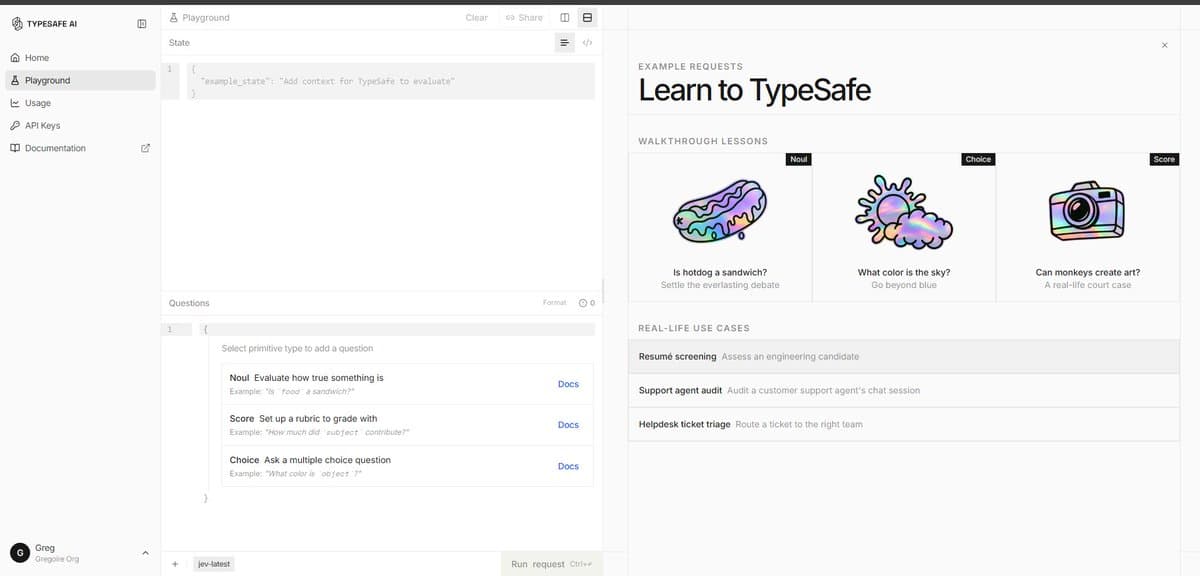Click the "Select primitive type to add a question" hint
This screenshot has width=1200, height=576.
click(x=297, y=348)
